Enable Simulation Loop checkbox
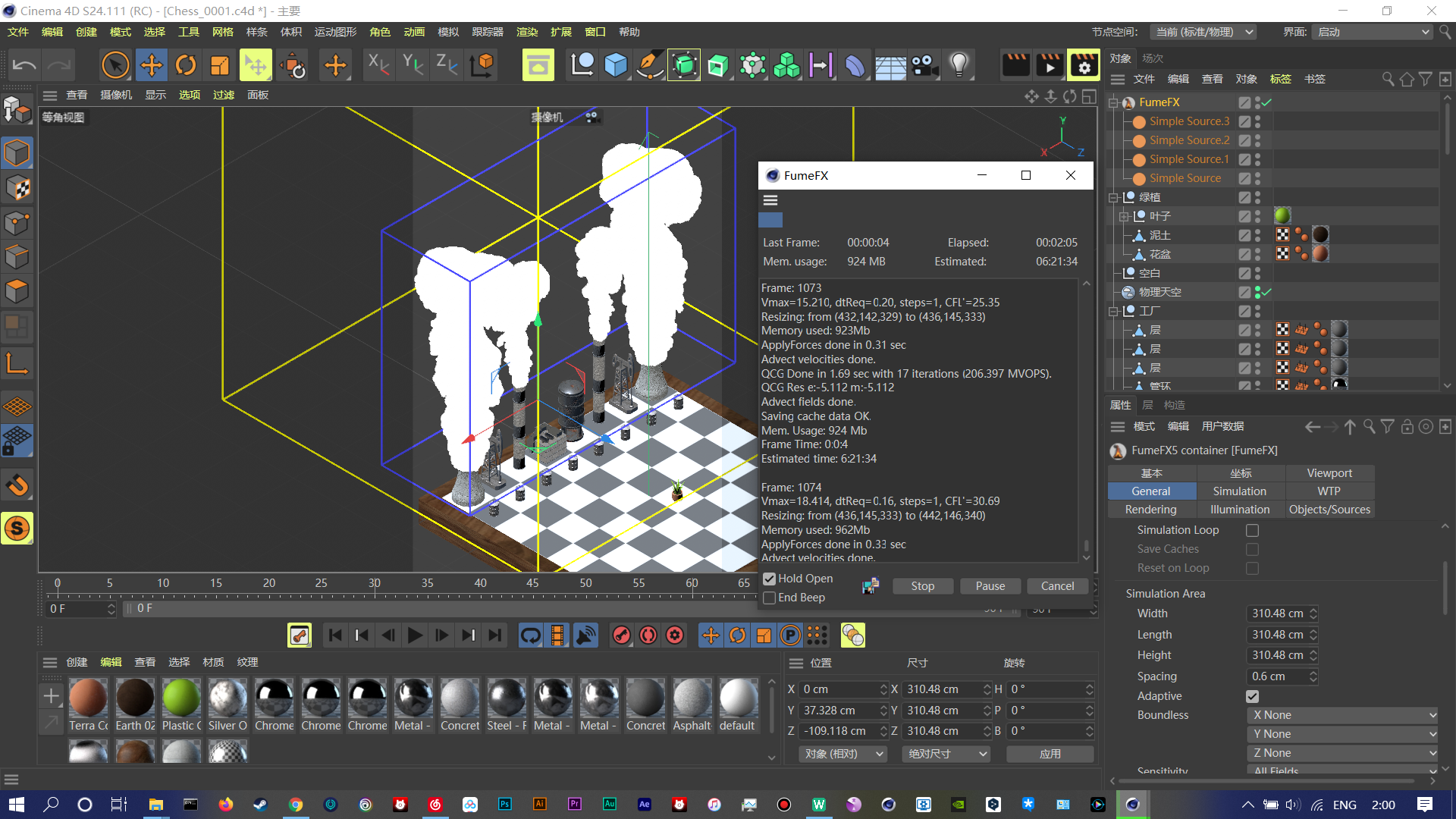The image size is (1456, 819). (1252, 530)
